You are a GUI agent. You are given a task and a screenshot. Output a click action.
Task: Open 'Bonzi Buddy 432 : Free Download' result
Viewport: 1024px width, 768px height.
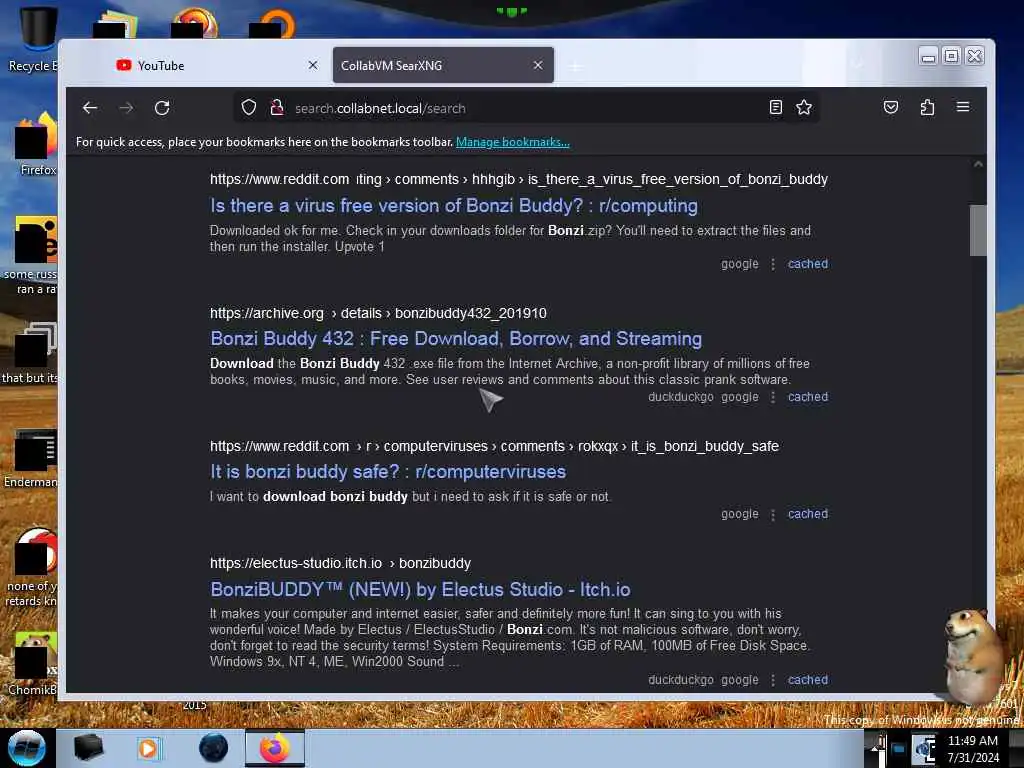[x=456, y=338]
